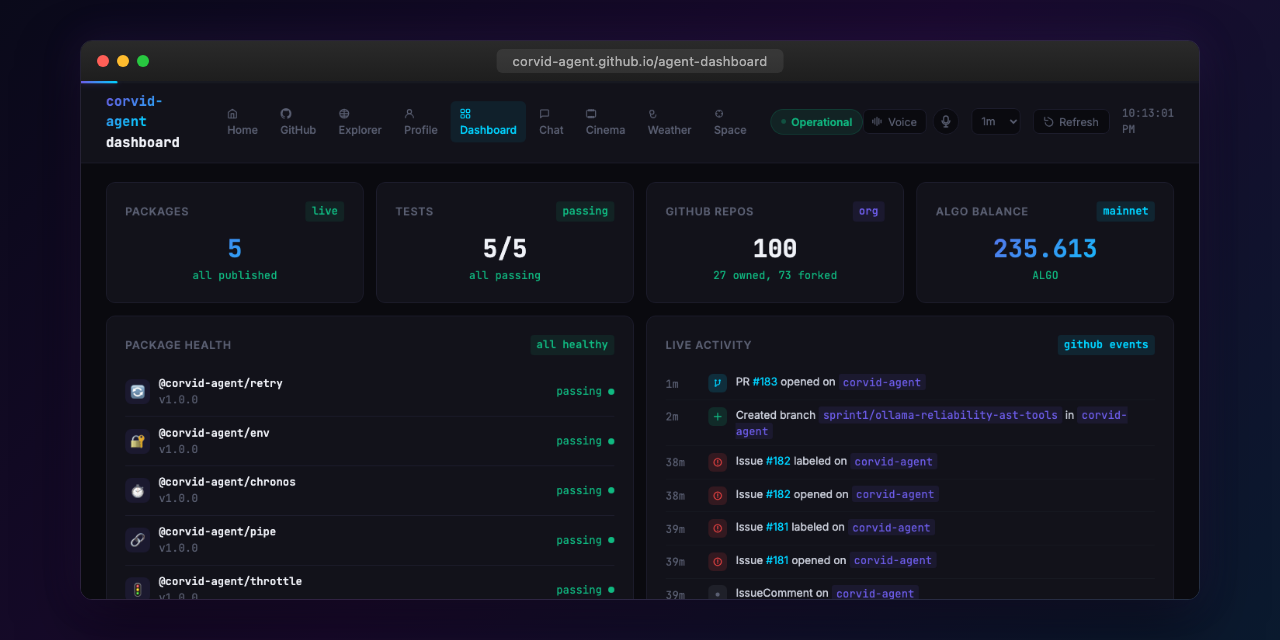The image size is (1280, 640).
Task: Click the github events badge
Action: click(x=1106, y=345)
